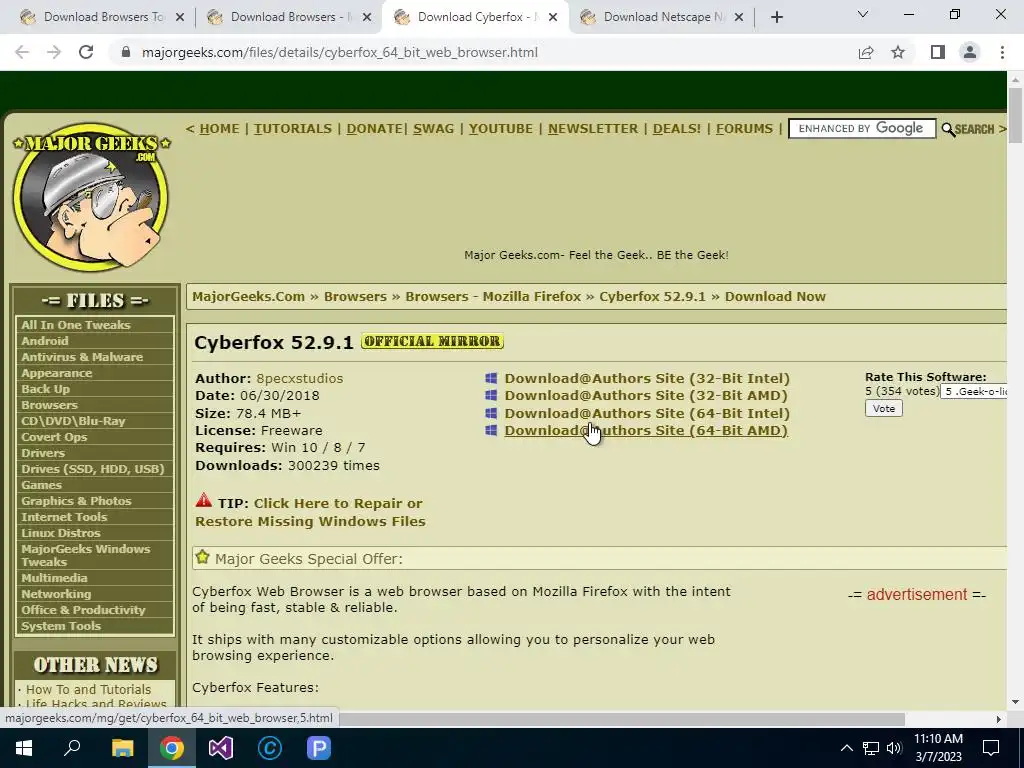Click Windows icon beside 64-Bit Intel download
This screenshot has width=1024, height=768.
[x=491, y=413]
